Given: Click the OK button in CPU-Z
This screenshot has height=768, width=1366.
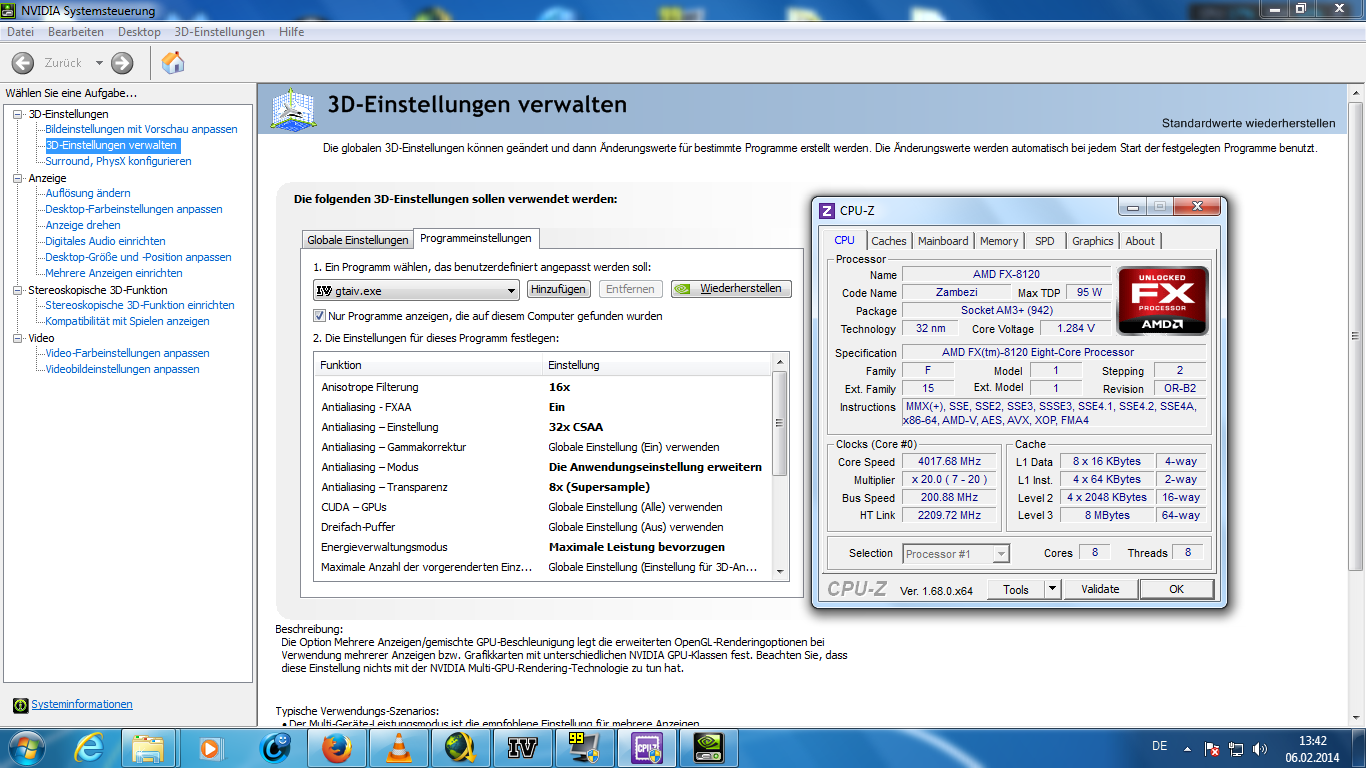Looking at the screenshot, I should point(1176,589).
